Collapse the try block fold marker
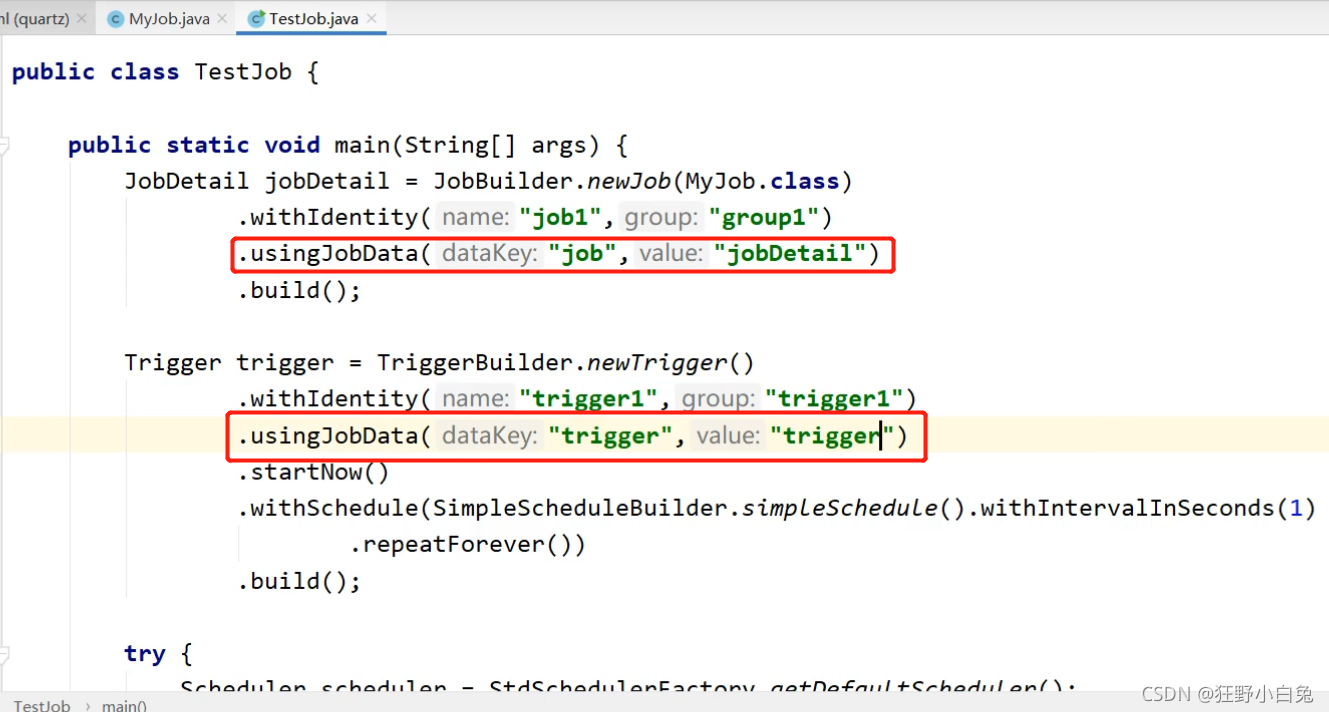Image resolution: width=1329 pixels, height=712 pixels. [3, 655]
